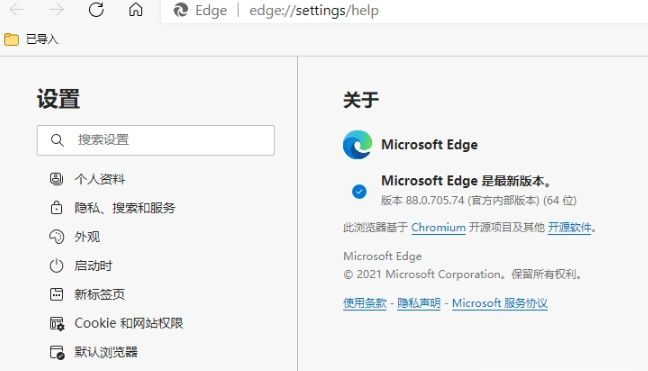Image resolution: width=648 pixels, height=371 pixels.
Task: Open the 使用条款 link
Action: coord(364,303)
